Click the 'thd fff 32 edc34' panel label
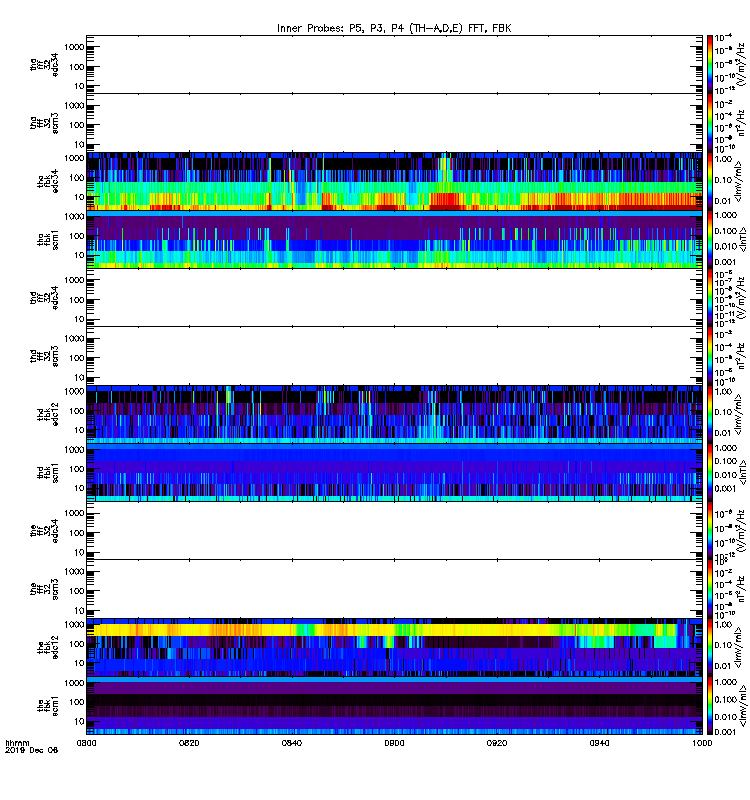This screenshot has width=750, height=800. tap(44, 298)
